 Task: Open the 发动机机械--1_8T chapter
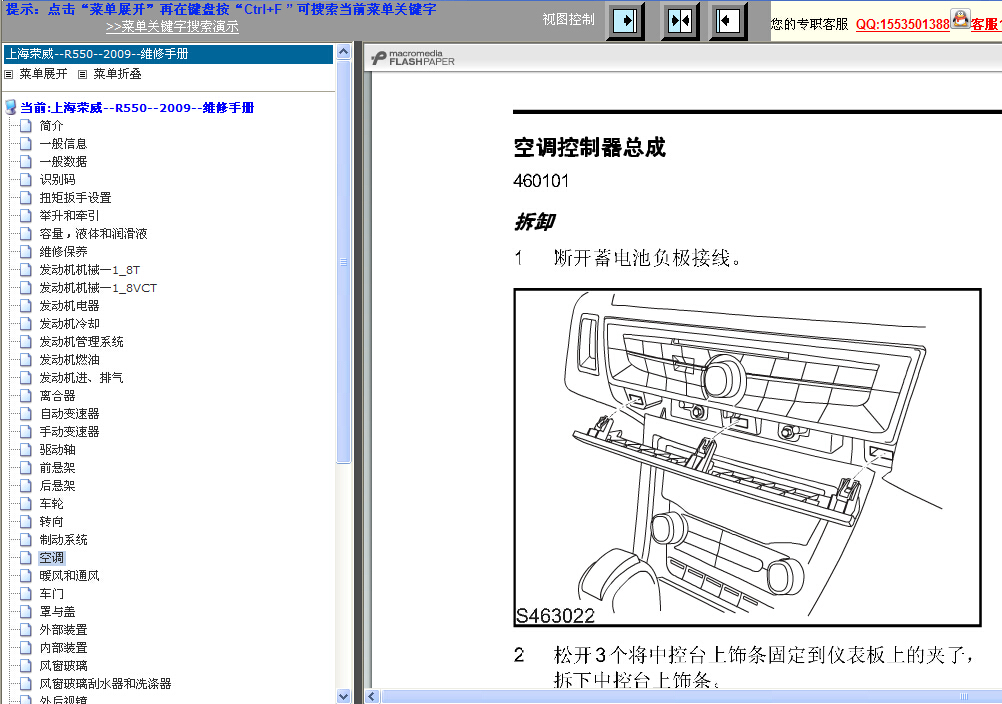[89, 270]
